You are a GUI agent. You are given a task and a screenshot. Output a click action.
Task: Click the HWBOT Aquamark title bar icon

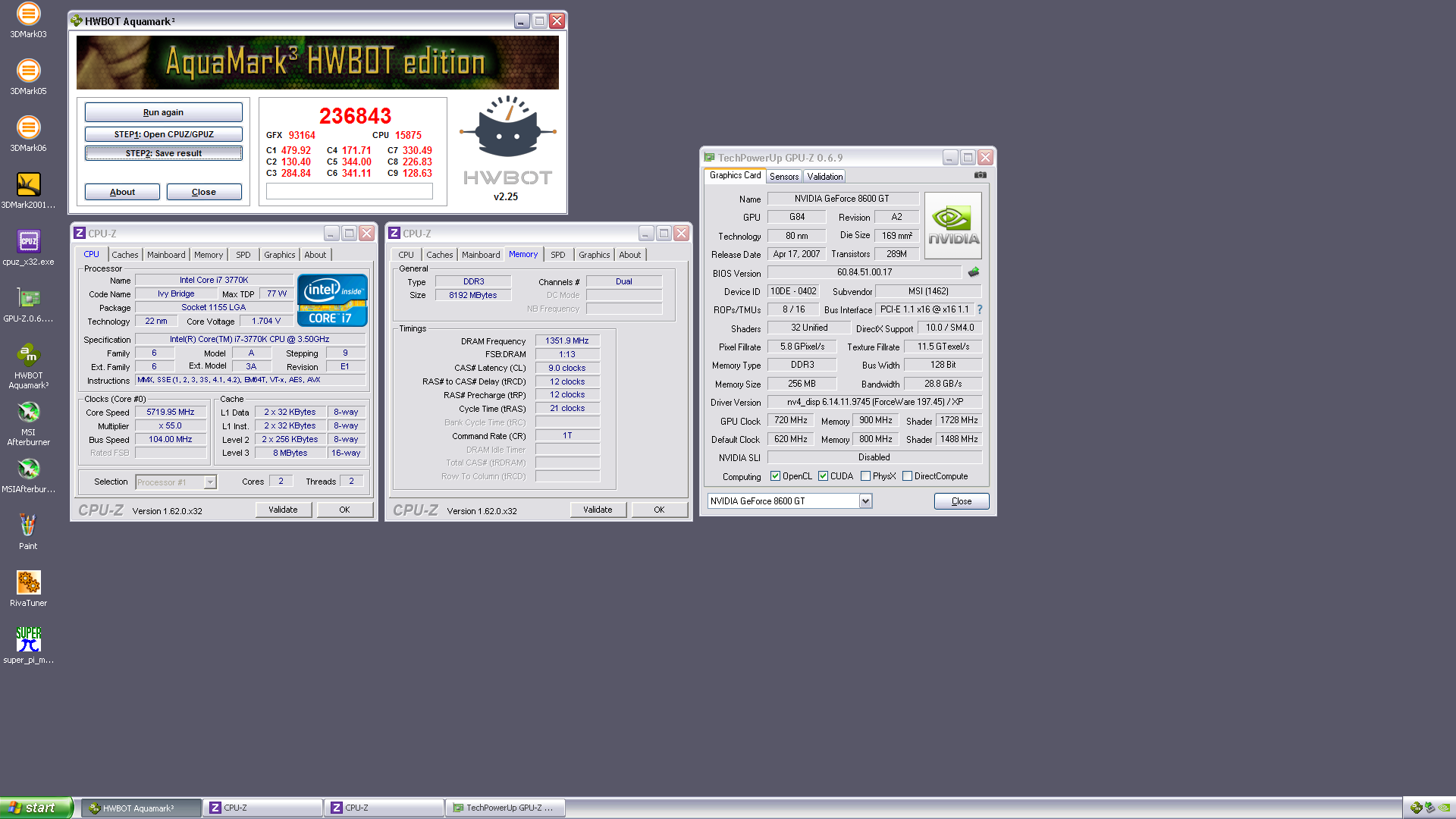point(77,21)
